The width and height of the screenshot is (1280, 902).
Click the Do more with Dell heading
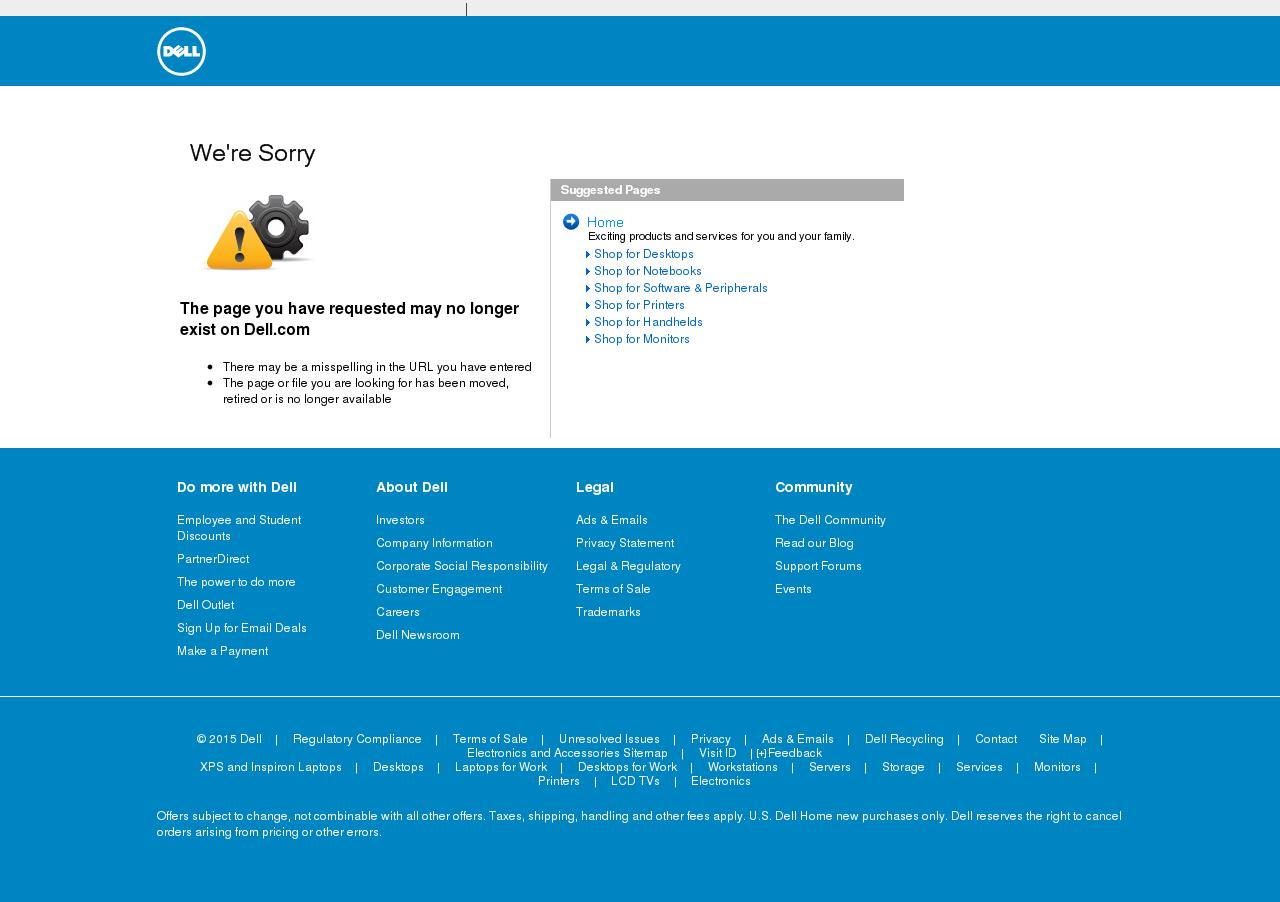pyautogui.click(x=237, y=487)
